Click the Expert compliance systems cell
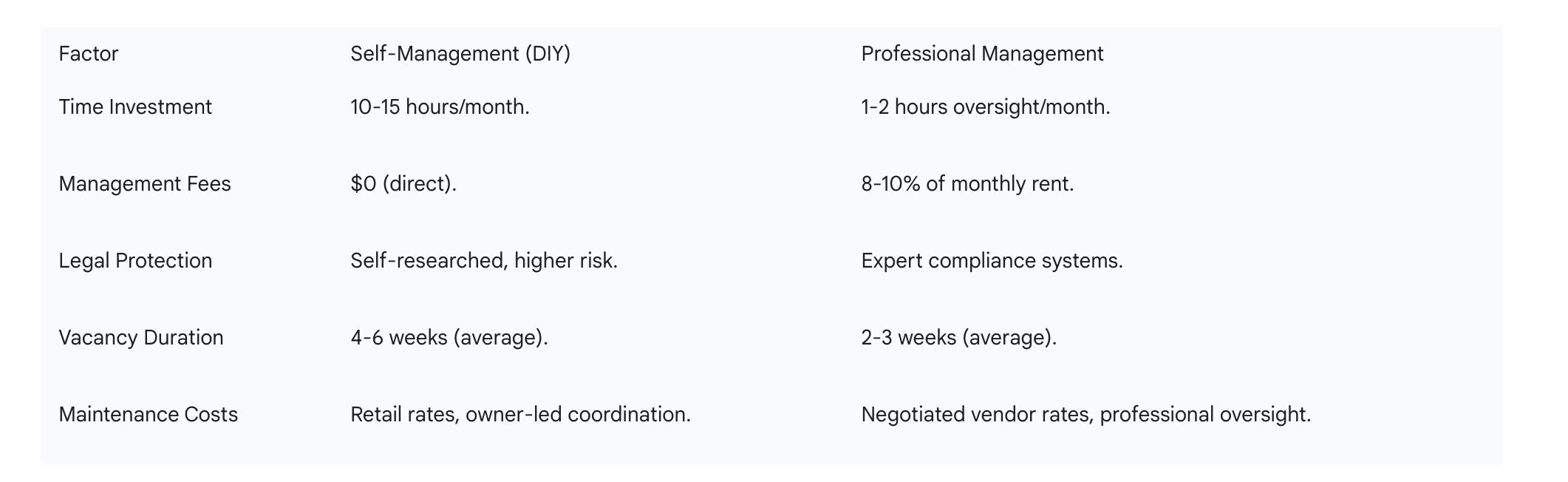 pos(992,261)
